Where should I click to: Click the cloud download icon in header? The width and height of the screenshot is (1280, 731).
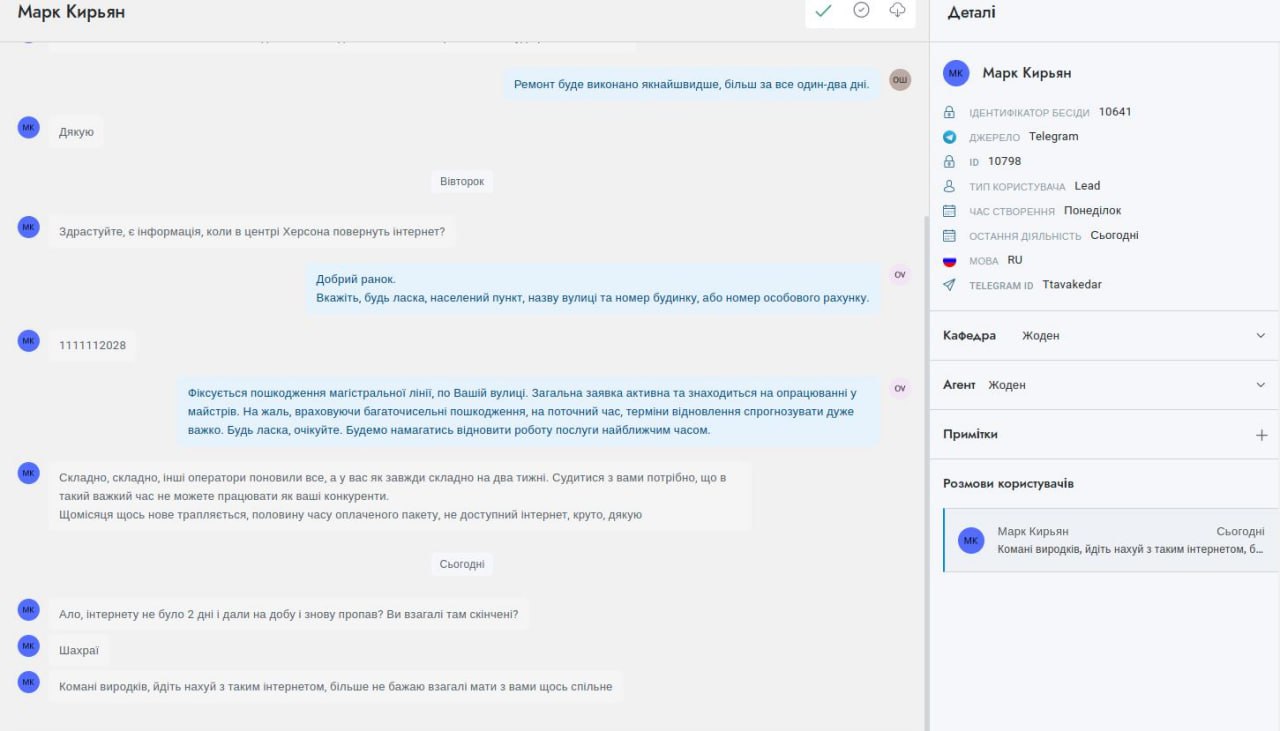897,10
